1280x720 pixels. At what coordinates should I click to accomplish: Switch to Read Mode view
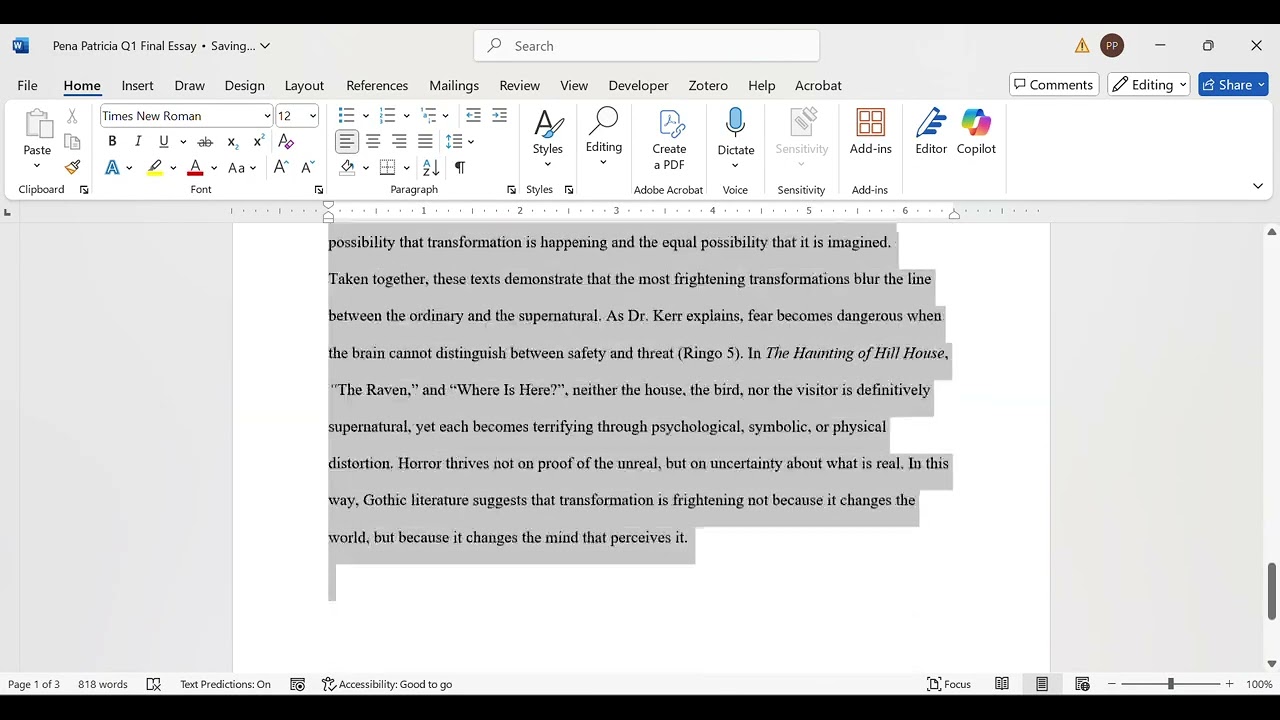[1002, 684]
